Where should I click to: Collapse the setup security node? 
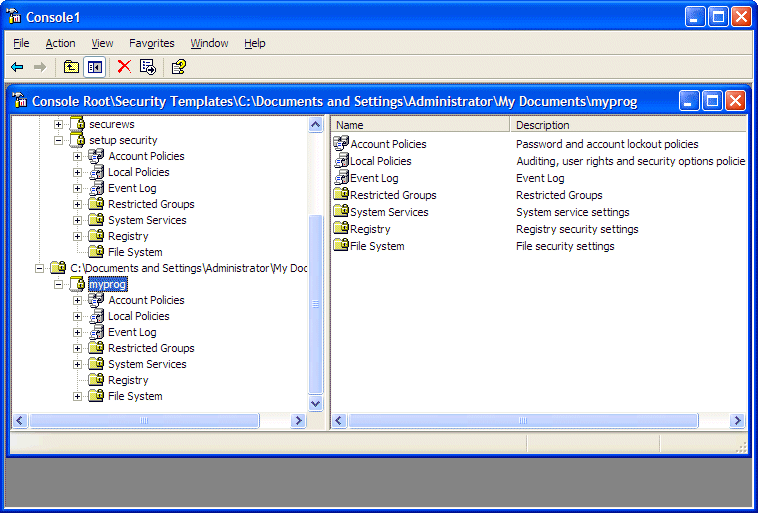(x=58, y=140)
